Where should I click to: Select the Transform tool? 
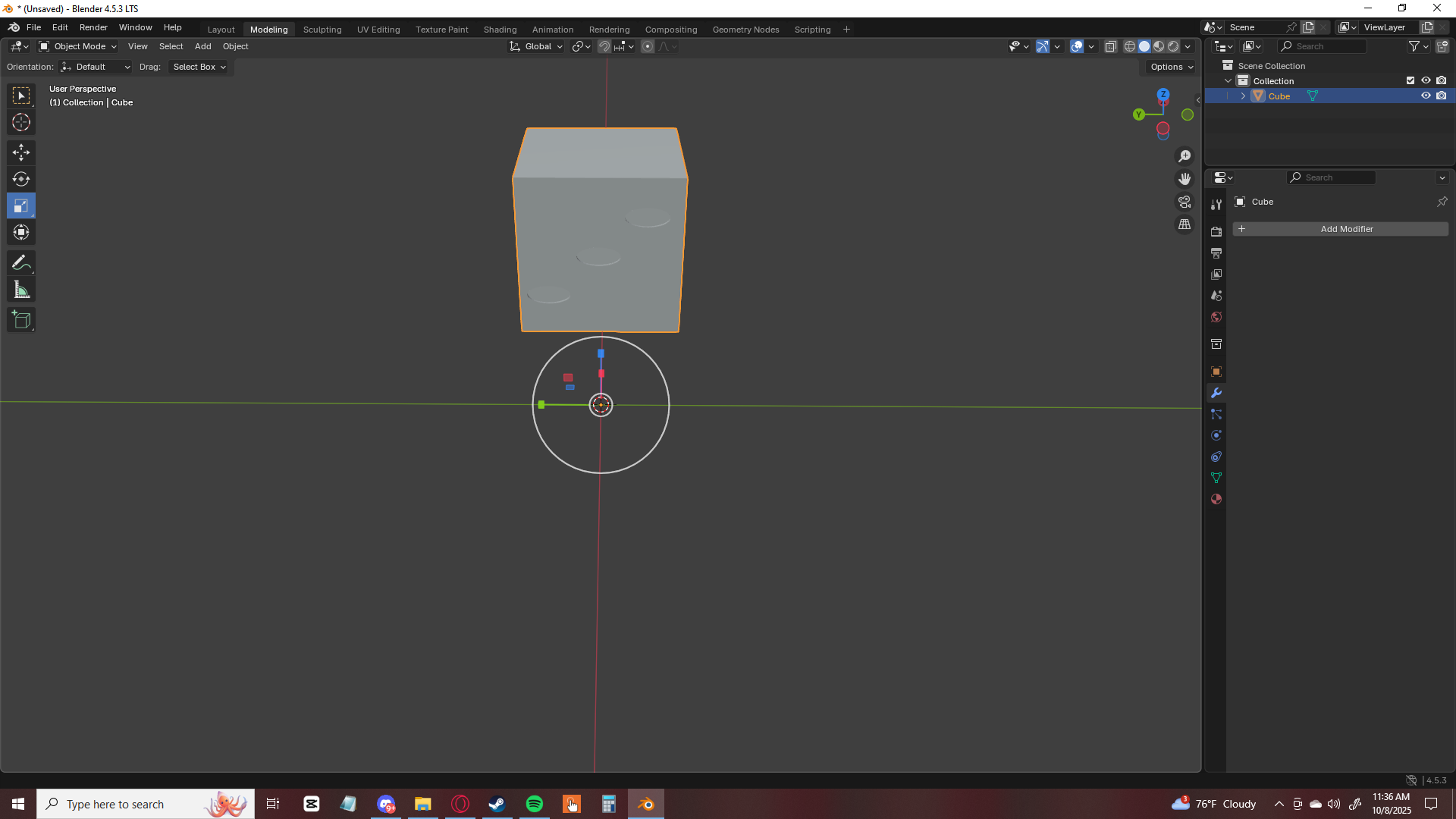21,232
